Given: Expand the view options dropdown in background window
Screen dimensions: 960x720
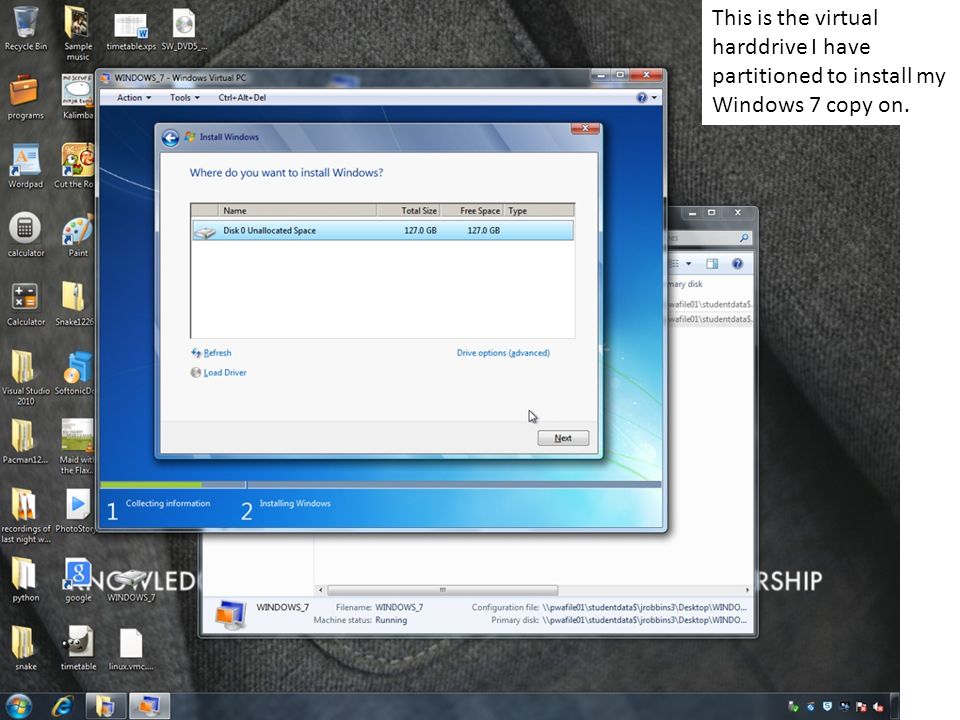Looking at the screenshot, I should (x=688, y=264).
